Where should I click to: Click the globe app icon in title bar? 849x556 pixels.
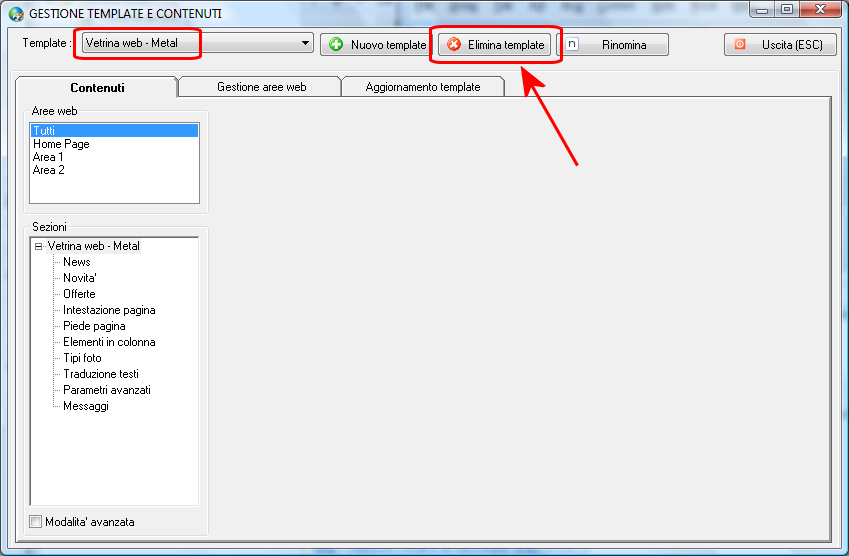click(16, 14)
